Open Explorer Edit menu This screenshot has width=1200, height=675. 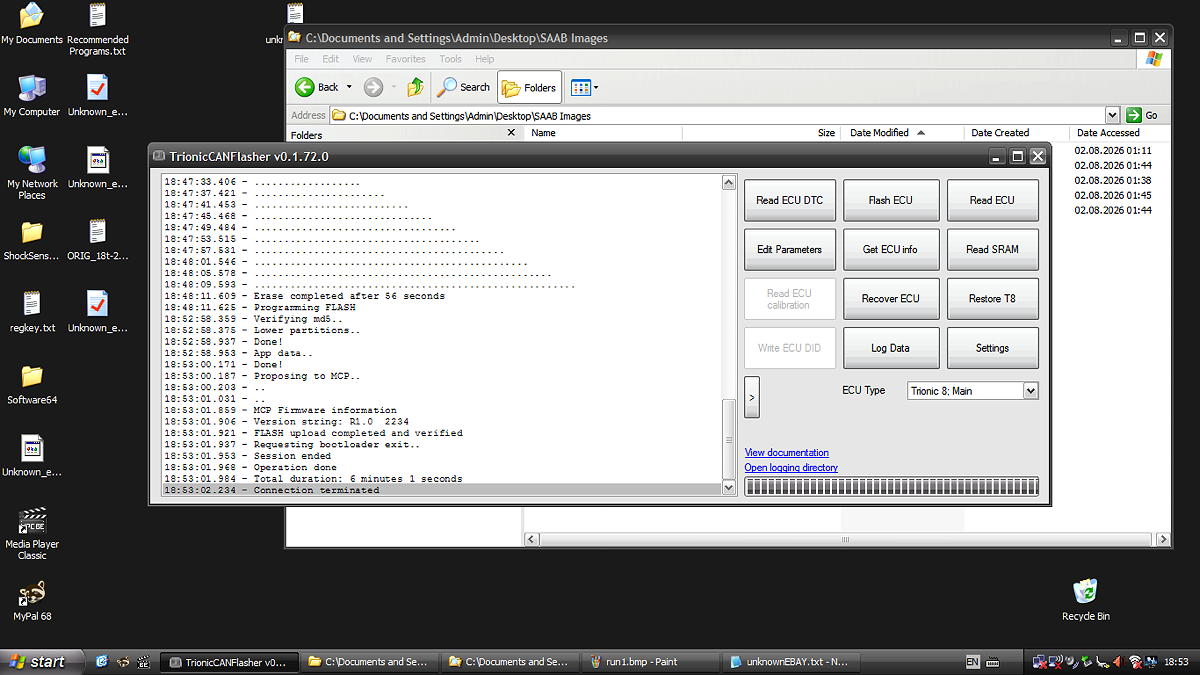click(330, 59)
